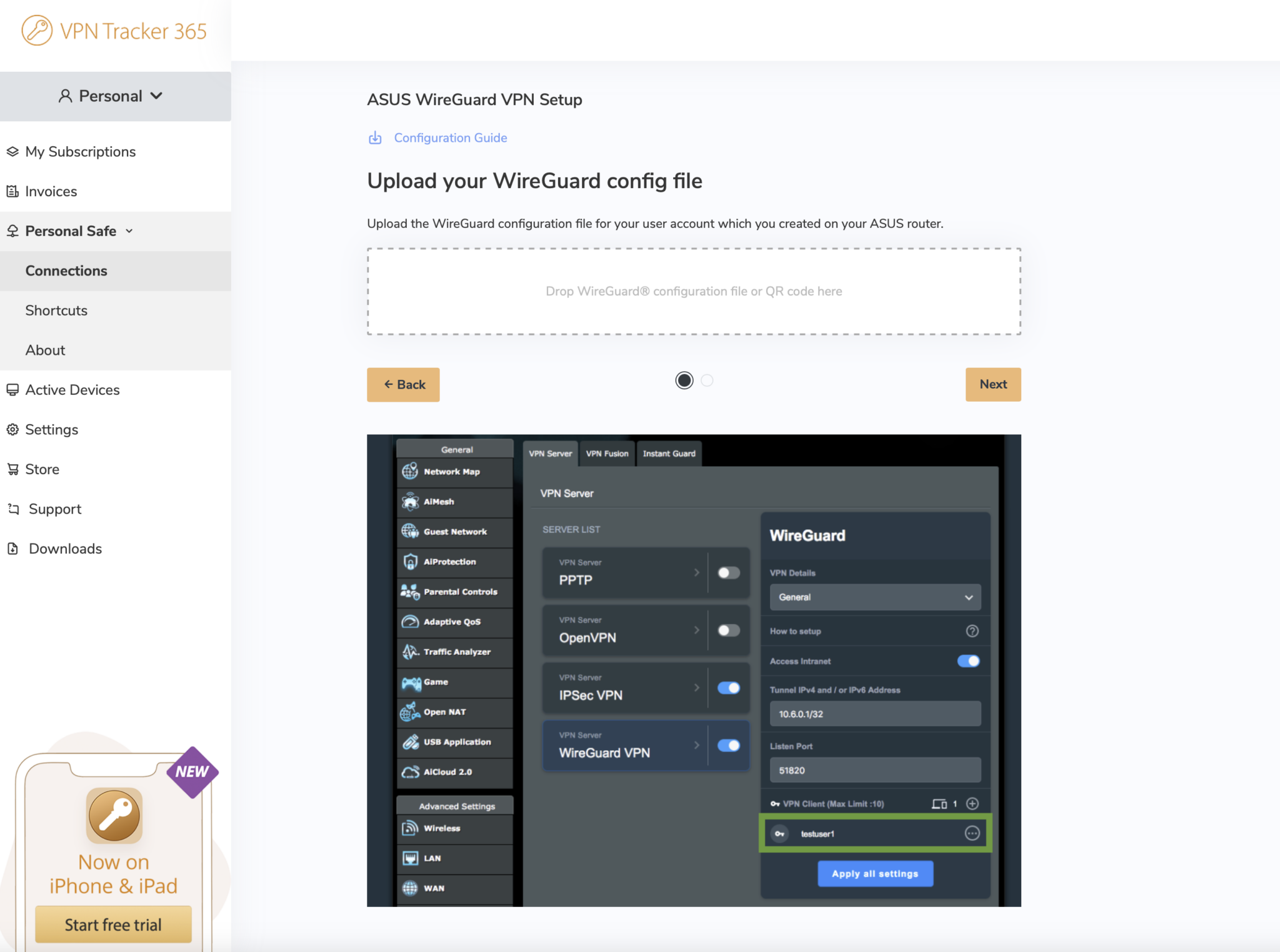This screenshot has width=1280, height=952.
Task: Select the Traffic Analyzer icon
Action: pos(409,652)
